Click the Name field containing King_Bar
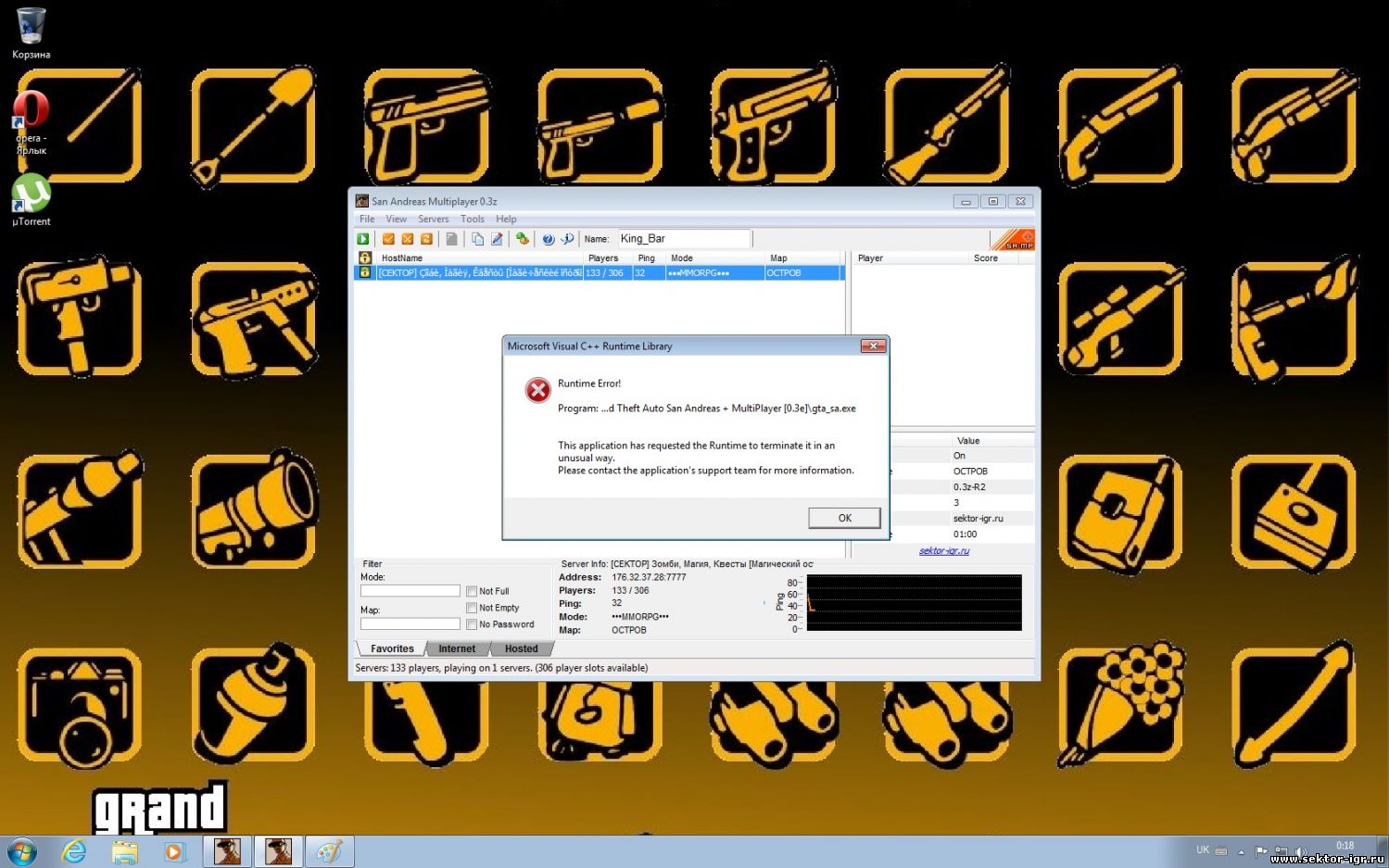Viewport: 1389px width, 868px height. point(684,239)
